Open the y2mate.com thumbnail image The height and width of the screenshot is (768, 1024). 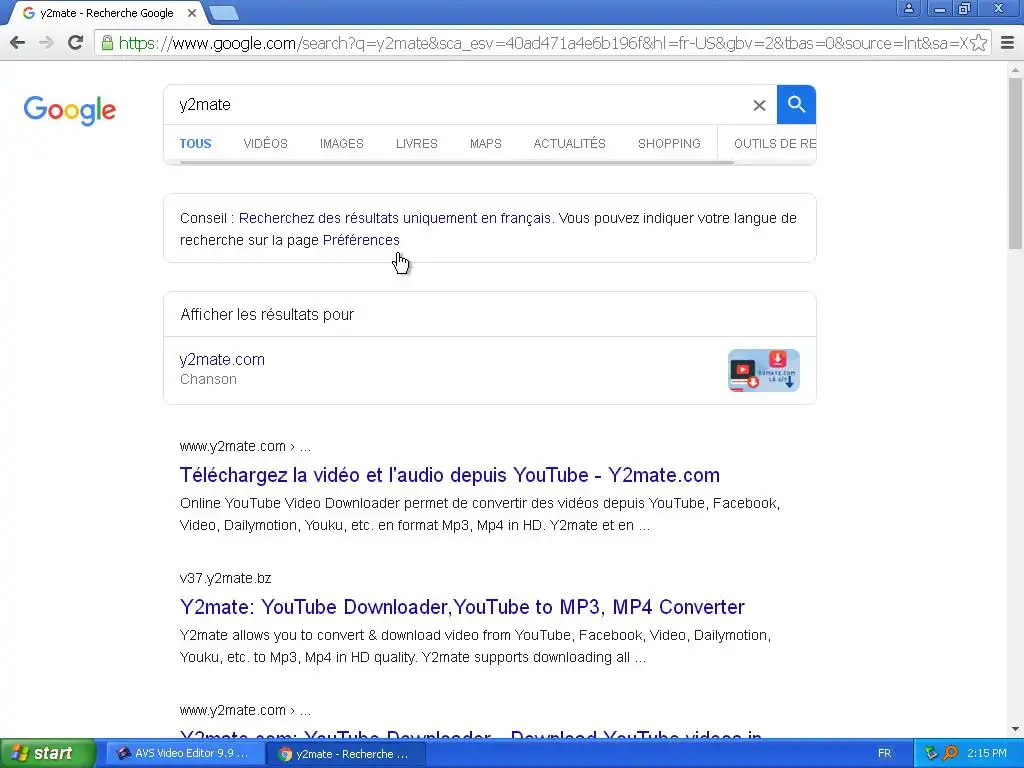[x=763, y=370]
